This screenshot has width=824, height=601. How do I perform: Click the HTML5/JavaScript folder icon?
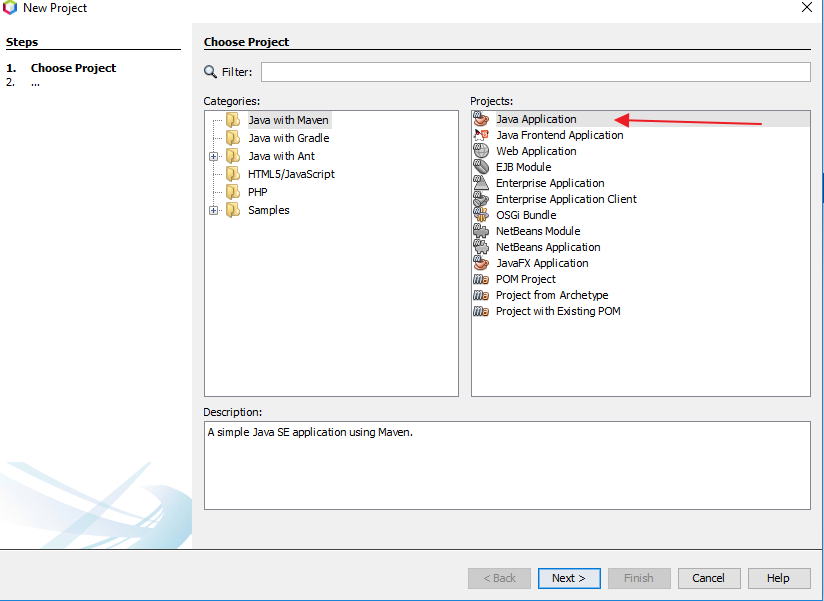click(233, 174)
